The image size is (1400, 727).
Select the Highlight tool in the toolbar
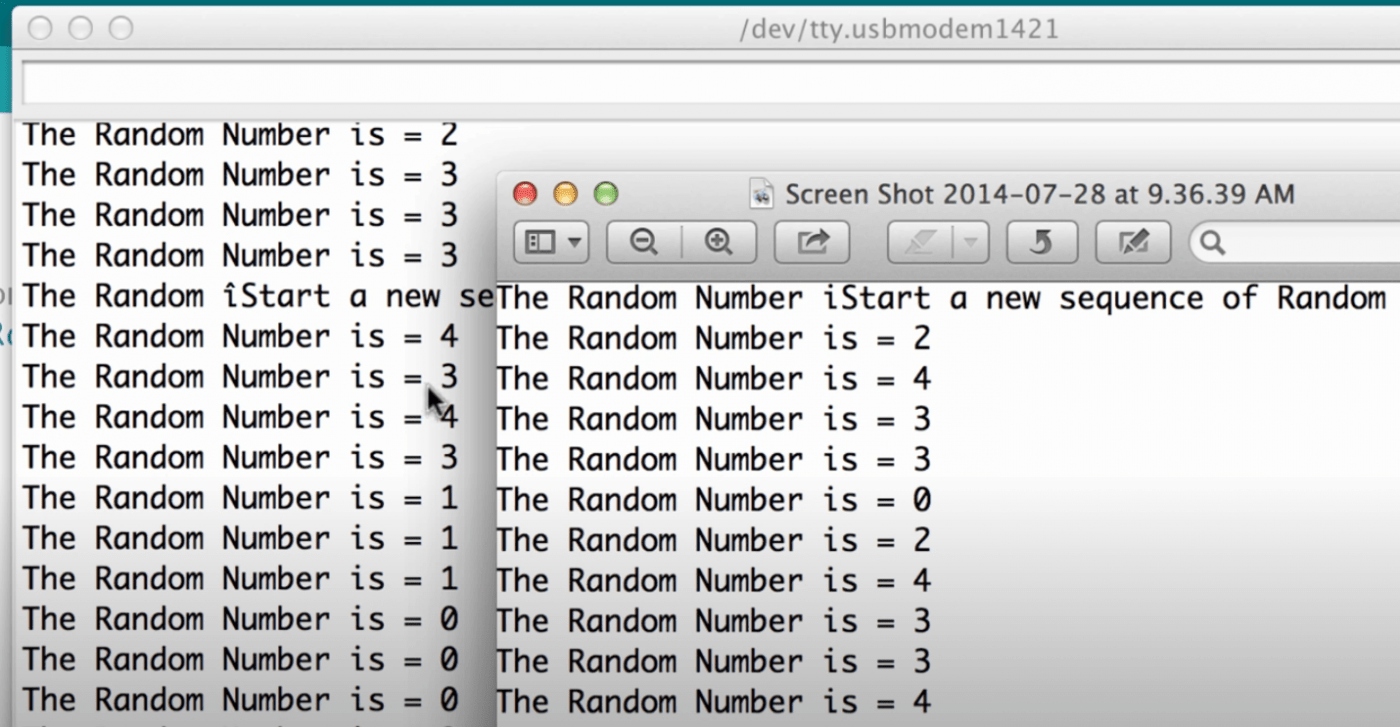point(921,242)
